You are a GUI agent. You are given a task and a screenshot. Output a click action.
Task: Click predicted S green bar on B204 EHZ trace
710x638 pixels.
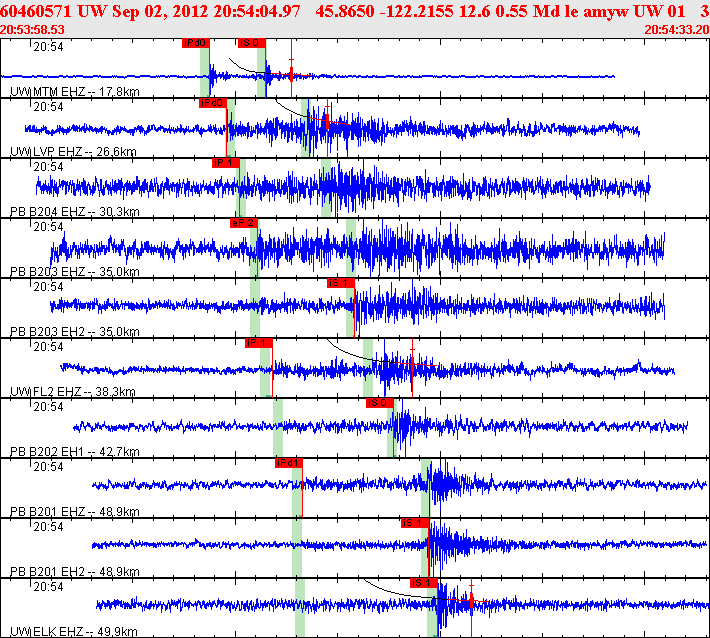point(326,188)
